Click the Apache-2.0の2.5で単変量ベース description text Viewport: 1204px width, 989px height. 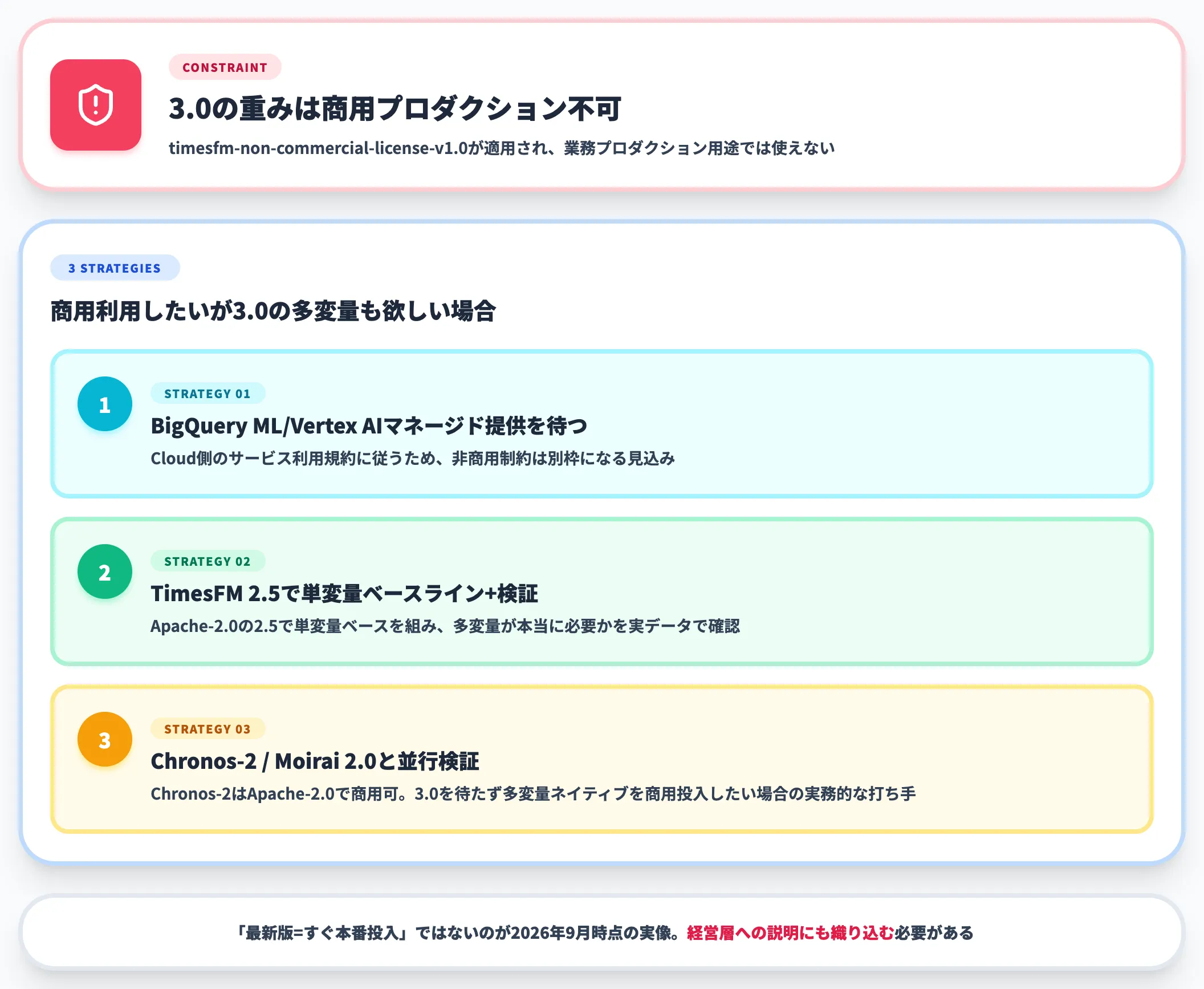[445, 626]
